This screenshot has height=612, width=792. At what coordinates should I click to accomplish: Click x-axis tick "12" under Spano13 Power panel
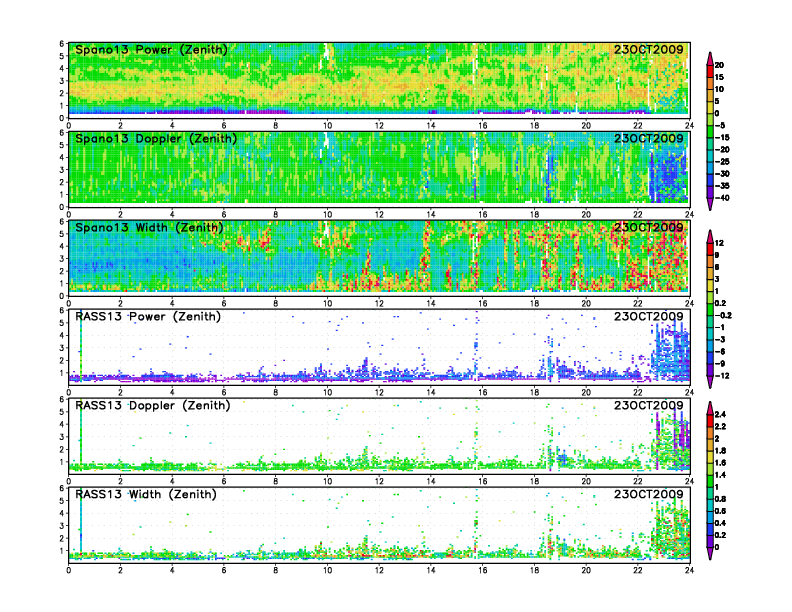click(379, 126)
